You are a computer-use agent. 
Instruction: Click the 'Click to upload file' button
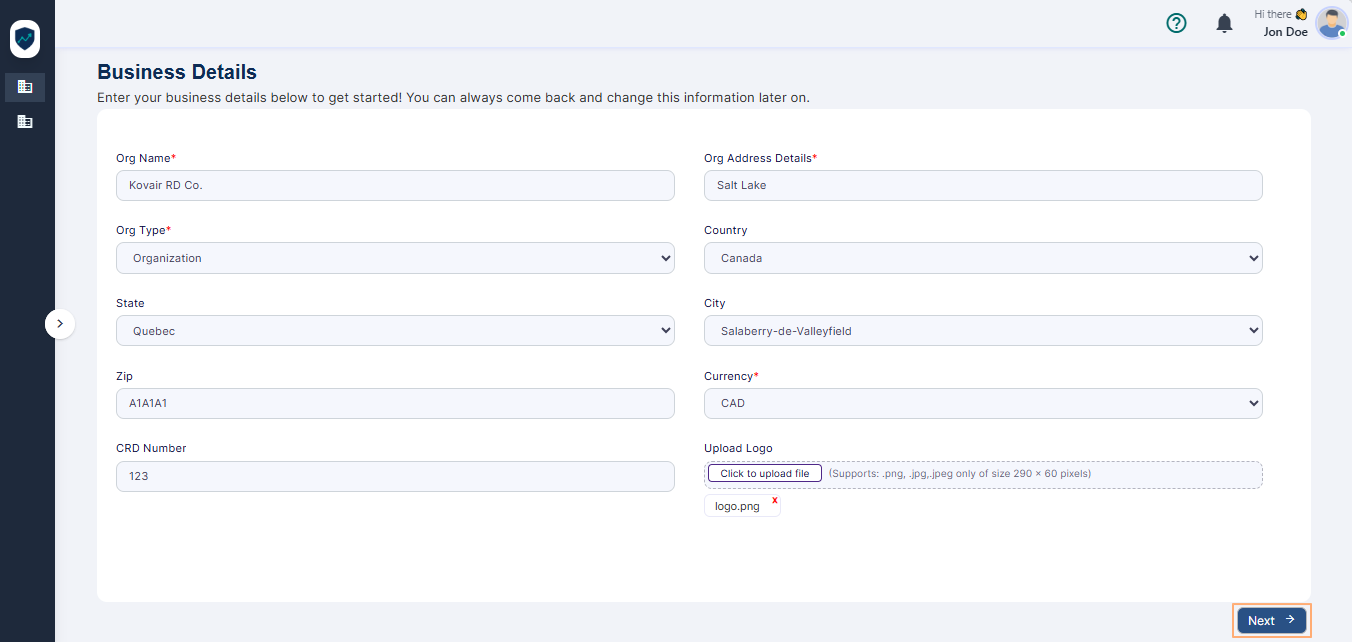pos(765,473)
